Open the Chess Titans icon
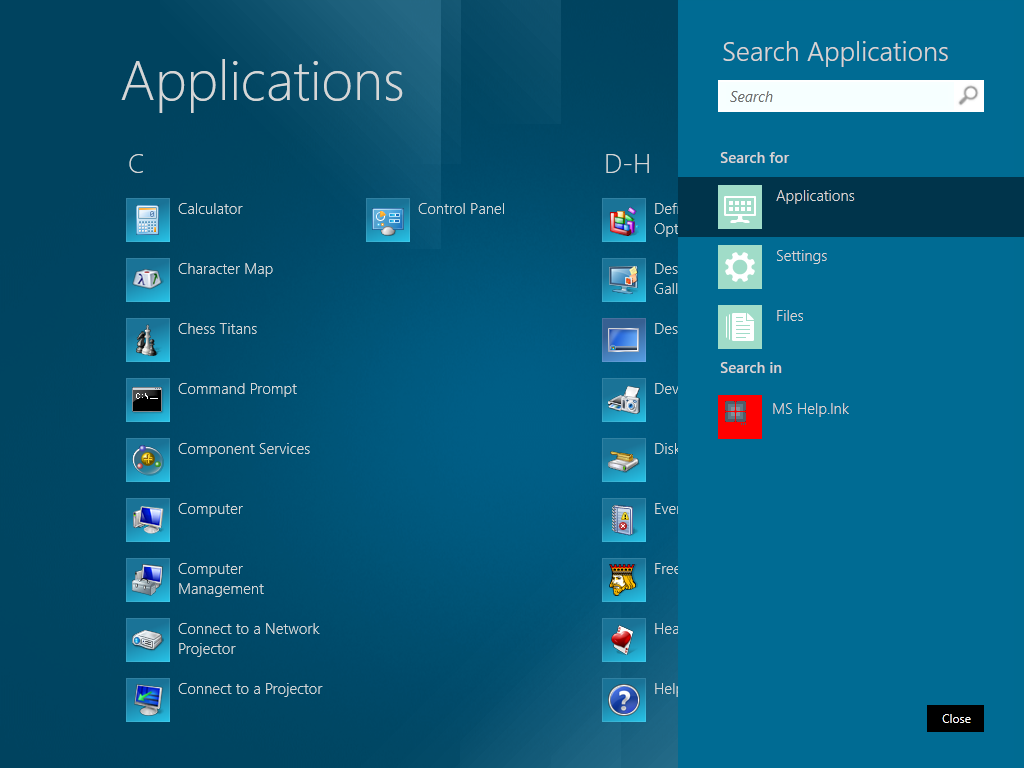 [x=148, y=340]
